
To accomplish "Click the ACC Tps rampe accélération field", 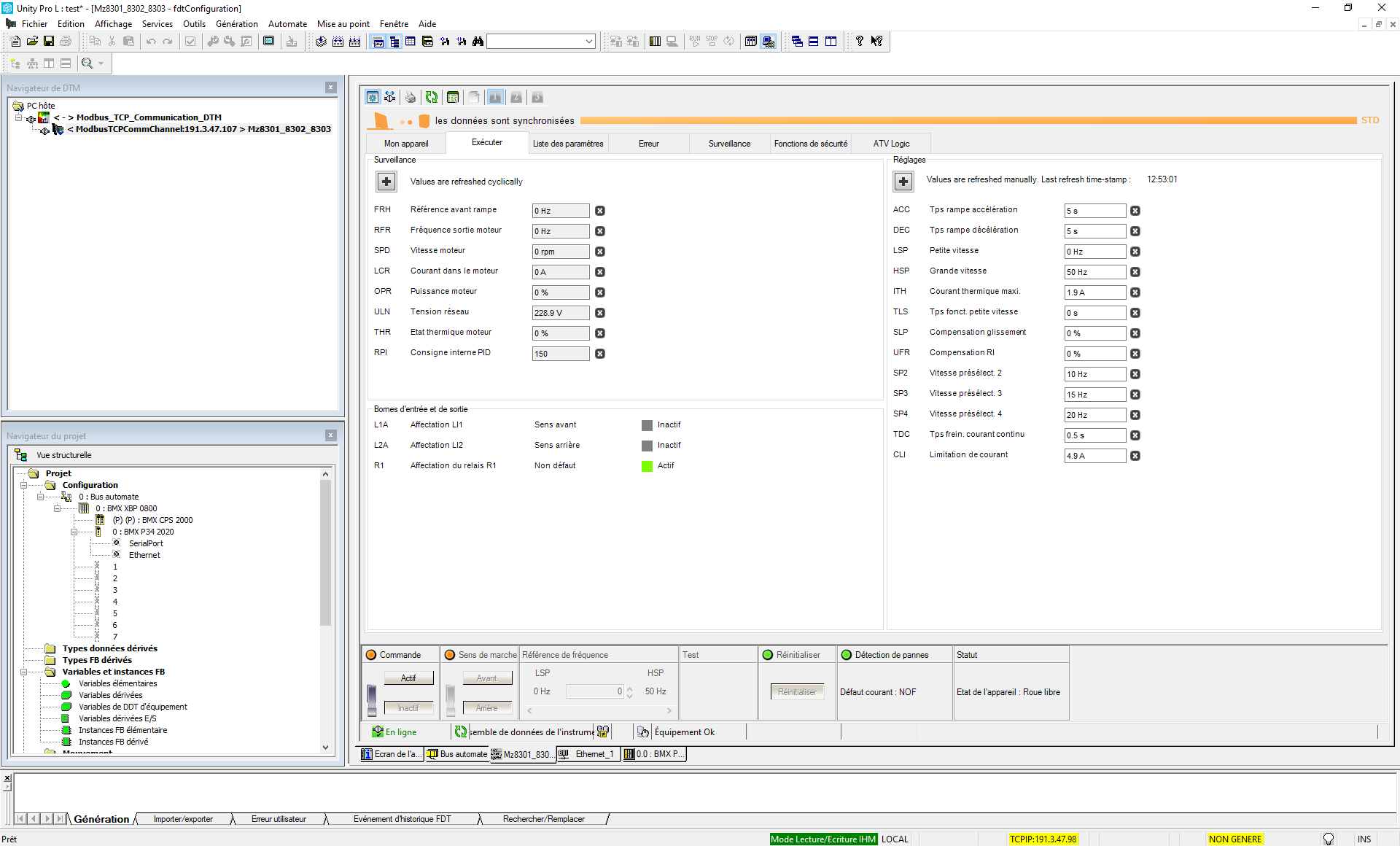I will (1094, 211).
